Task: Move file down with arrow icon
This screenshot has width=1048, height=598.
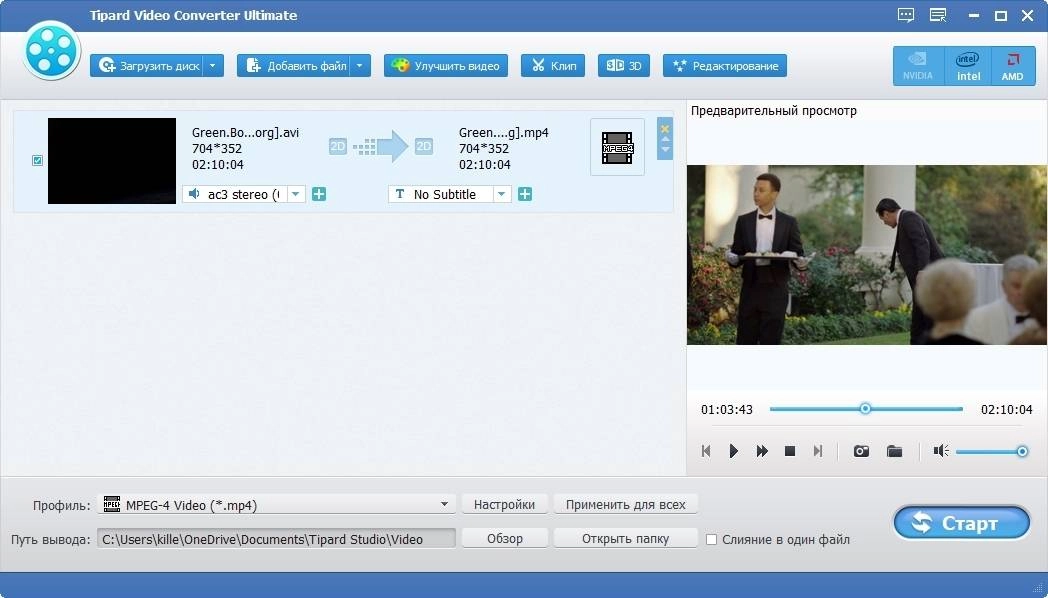Action: click(665, 150)
